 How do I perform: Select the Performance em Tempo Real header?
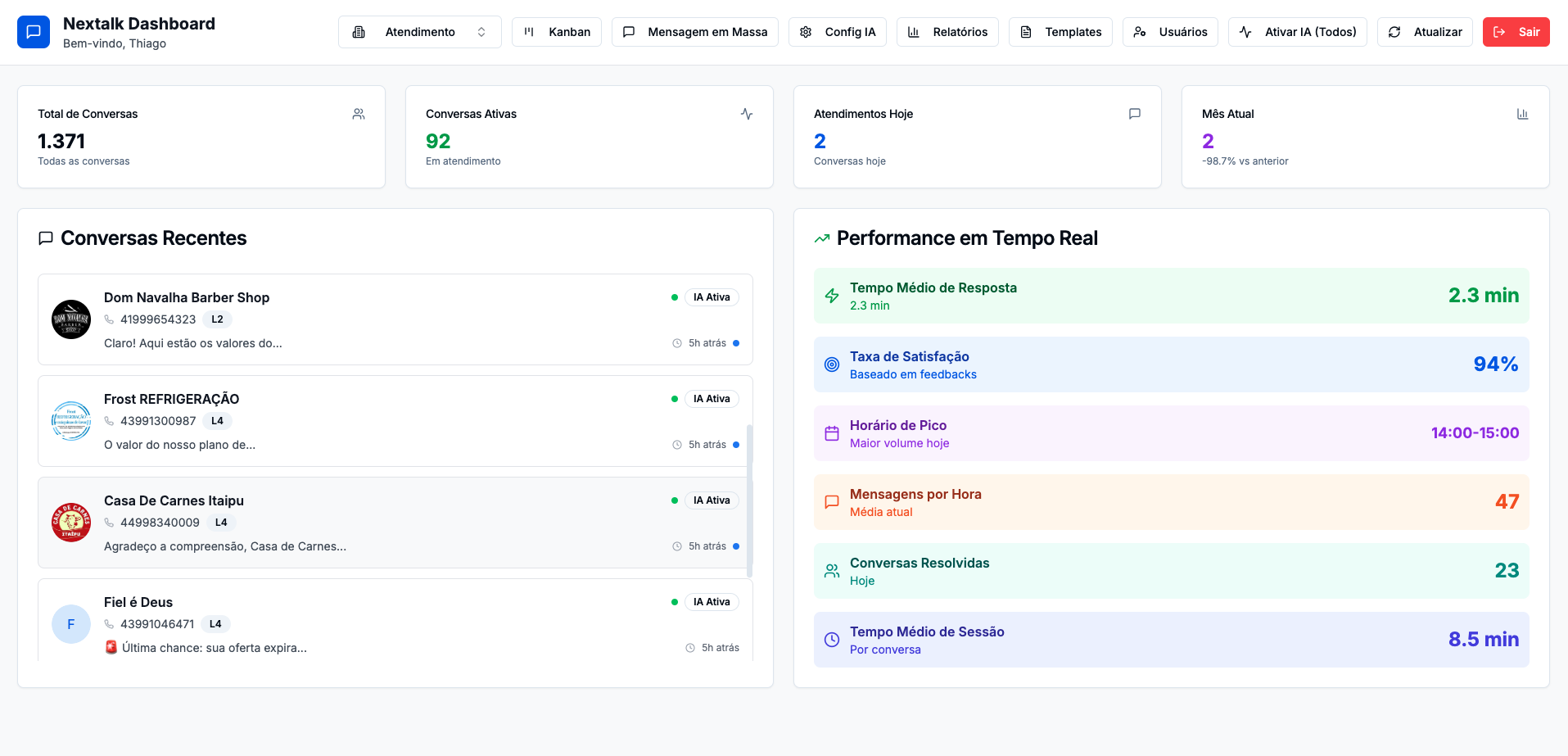pos(967,238)
